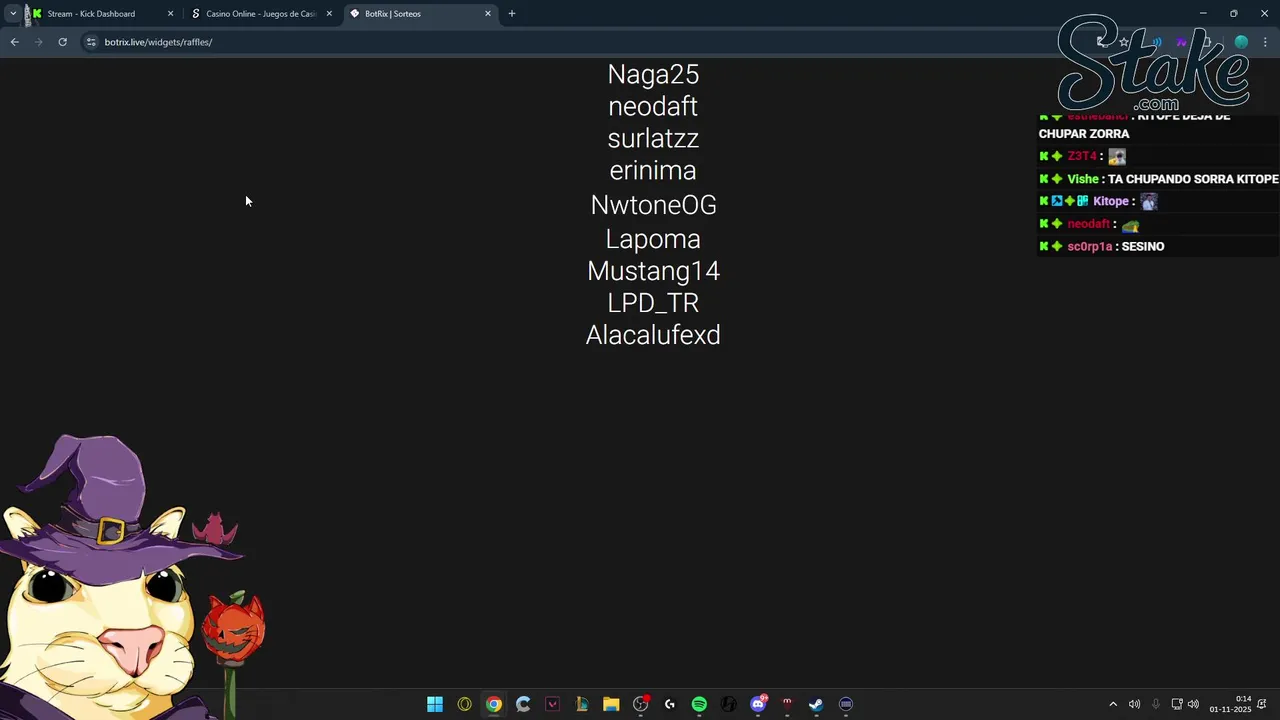1280x720 pixels.
Task: Open the site information icon in address bar
Action: pos(91,42)
